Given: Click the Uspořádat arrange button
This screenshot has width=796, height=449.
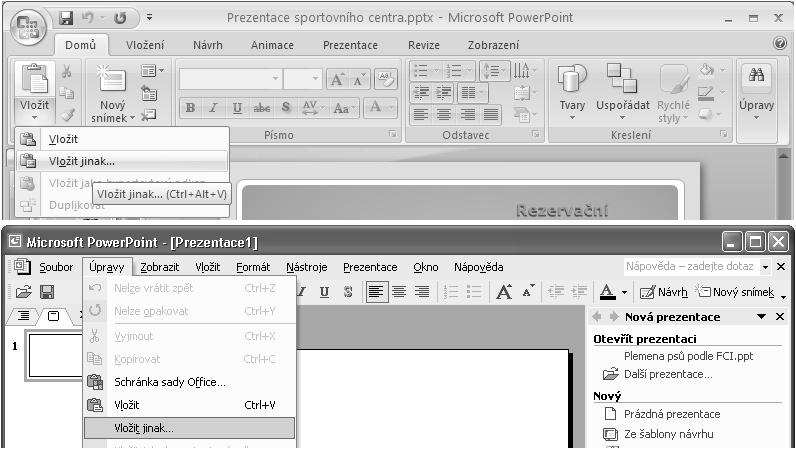Looking at the screenshot, I should [x=622, y=92].
